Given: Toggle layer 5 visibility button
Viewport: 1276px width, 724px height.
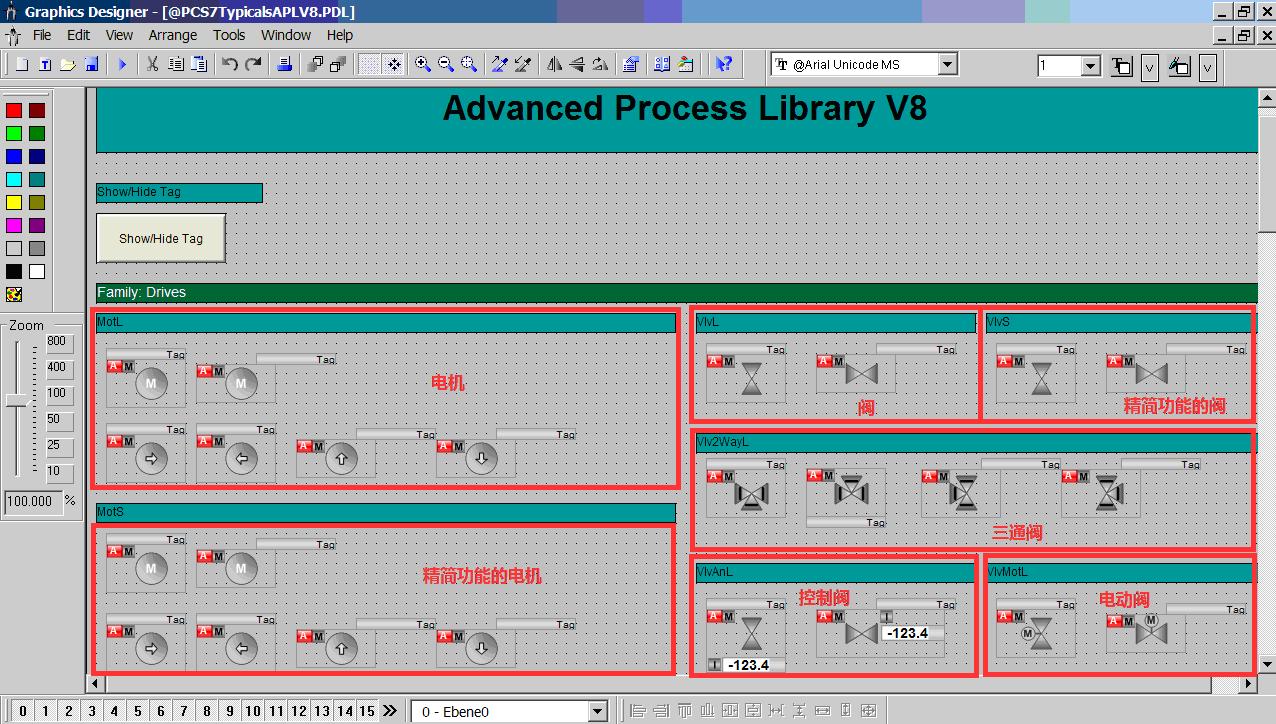Looking at the screenshot, I should [x=138, y=711].
